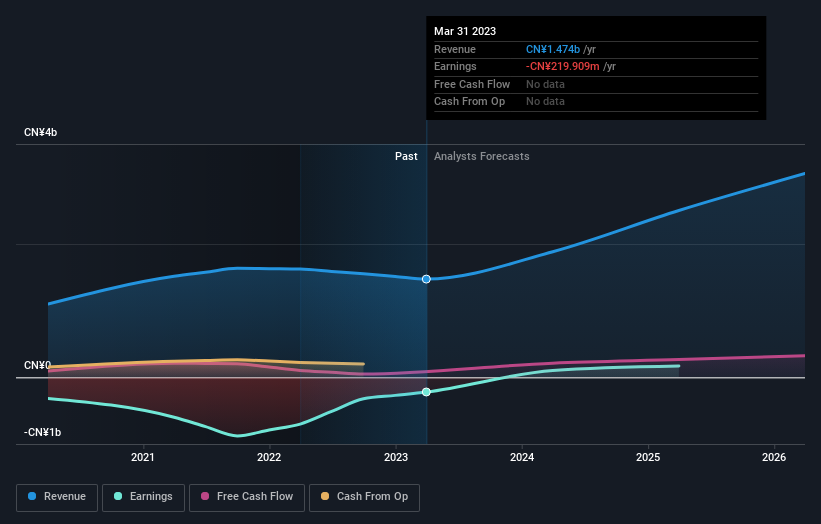
Task: Click the CN¥4b y-axis label
Action: click(x=40, y=132)
